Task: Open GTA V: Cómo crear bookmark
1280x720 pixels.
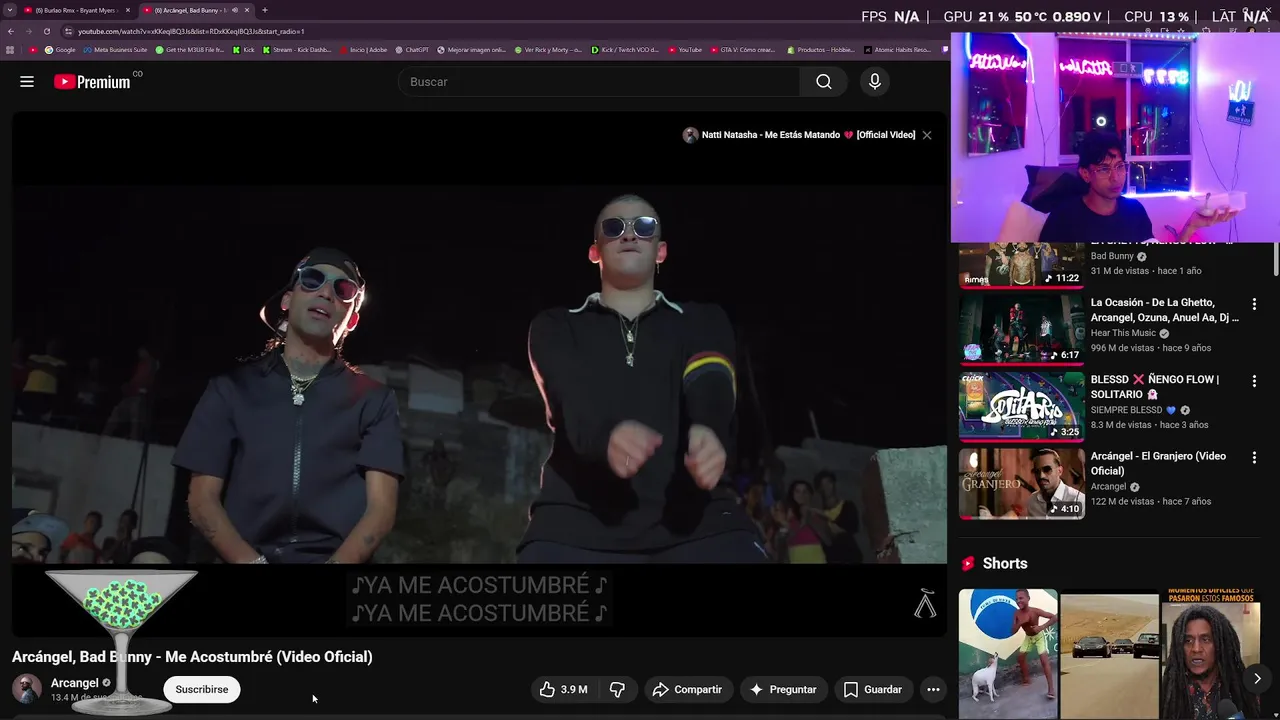Action: (742, 50)
